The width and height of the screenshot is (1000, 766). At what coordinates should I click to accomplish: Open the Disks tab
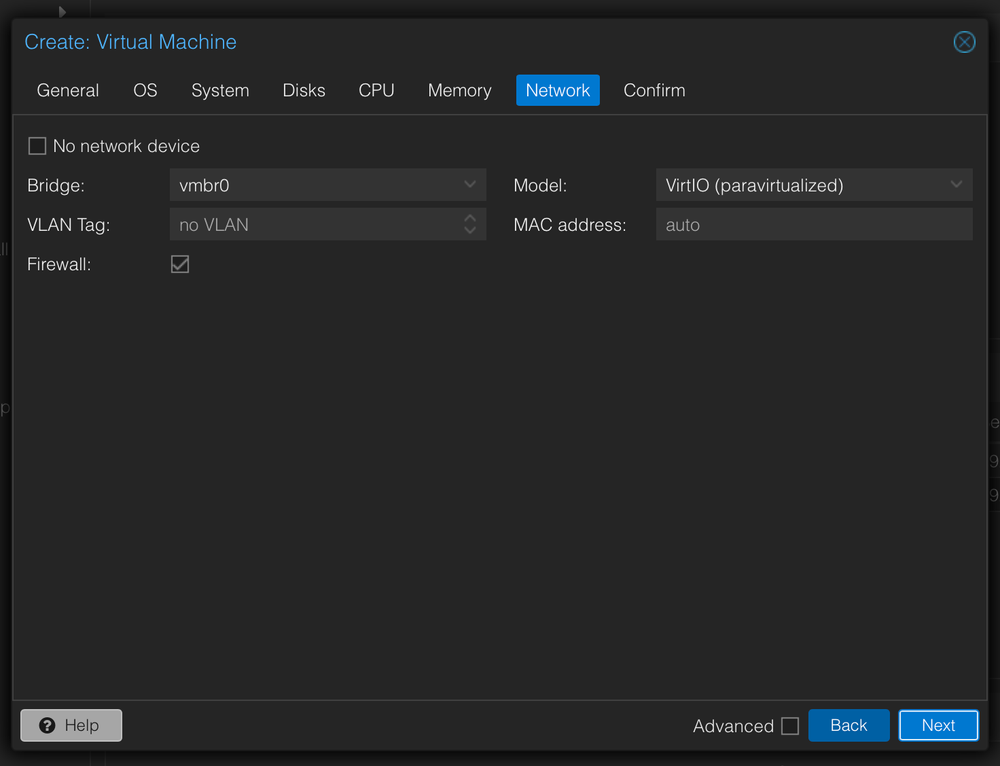point(303,90)
